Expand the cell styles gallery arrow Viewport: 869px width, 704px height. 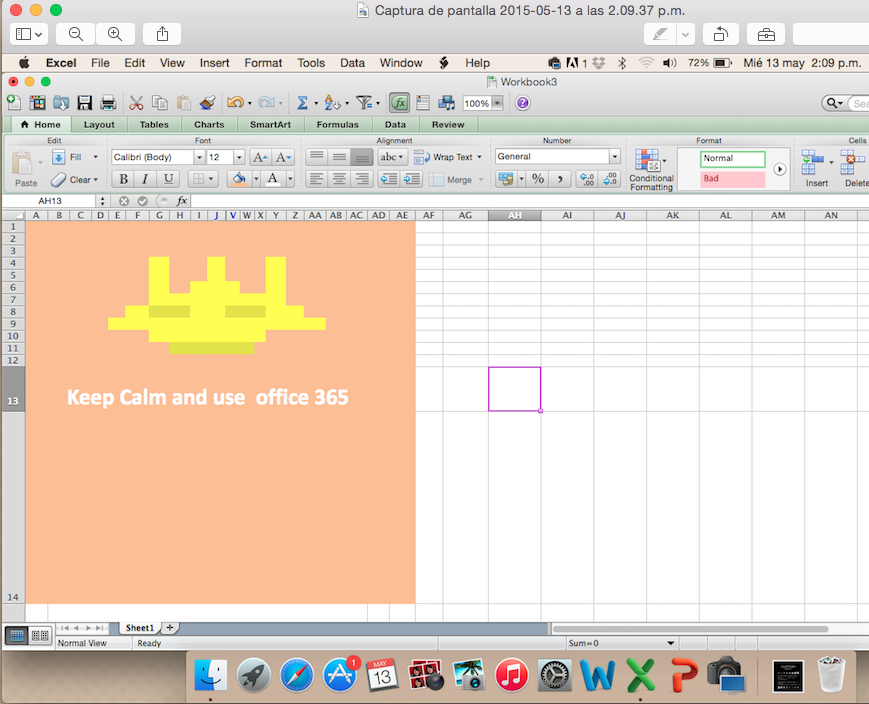coord(779,169)
